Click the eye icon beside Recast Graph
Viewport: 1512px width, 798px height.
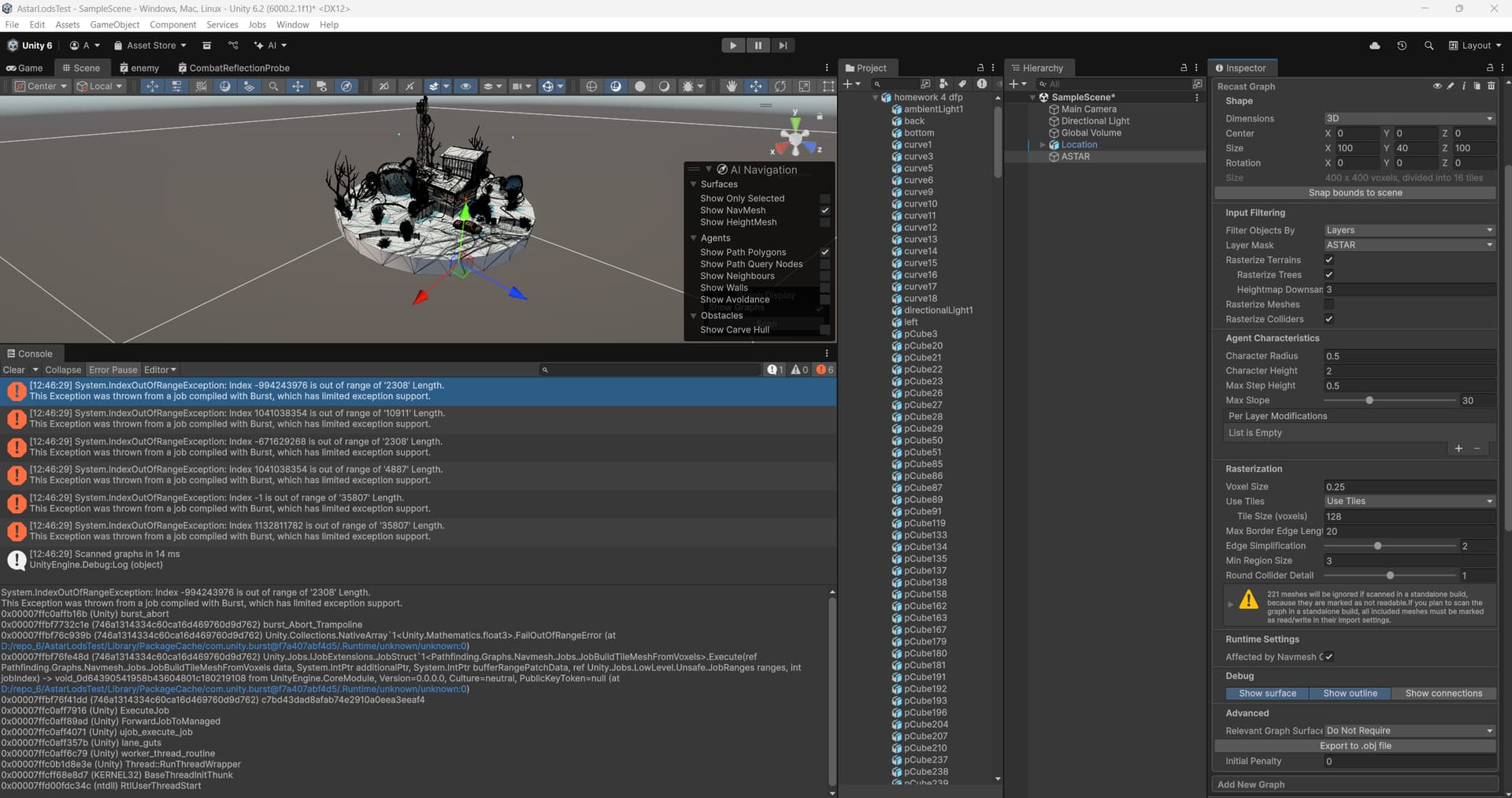[1437, 86]
